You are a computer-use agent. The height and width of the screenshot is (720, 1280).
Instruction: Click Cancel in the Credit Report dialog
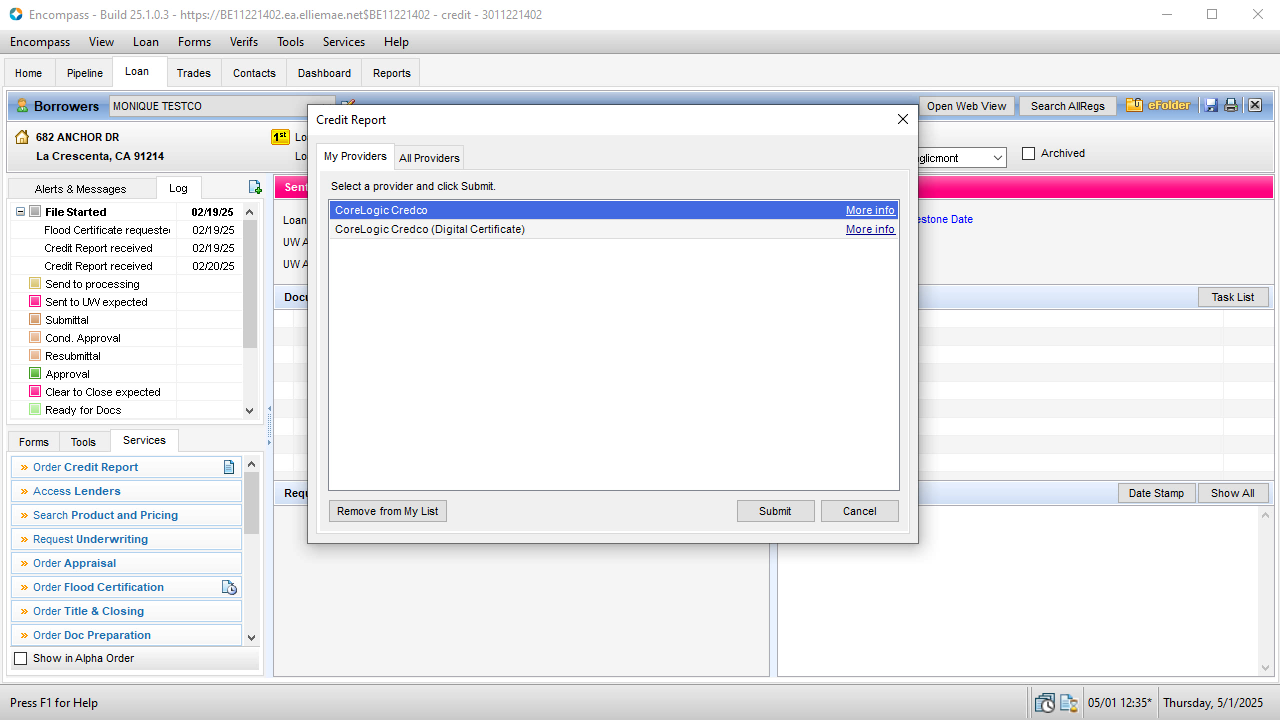pyautogui.click(x=859, y=511)
